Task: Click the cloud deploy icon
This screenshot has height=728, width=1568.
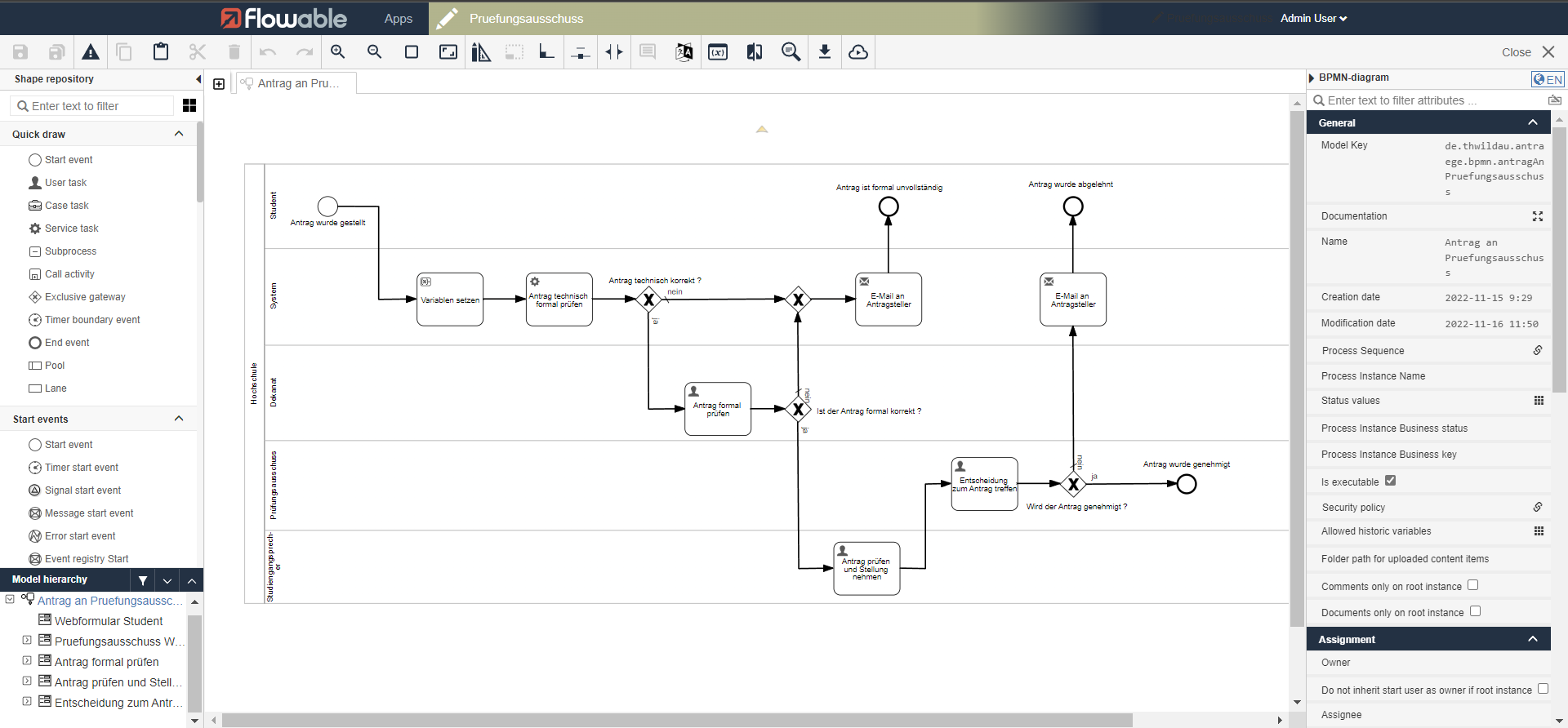Action: pos(858,52)
